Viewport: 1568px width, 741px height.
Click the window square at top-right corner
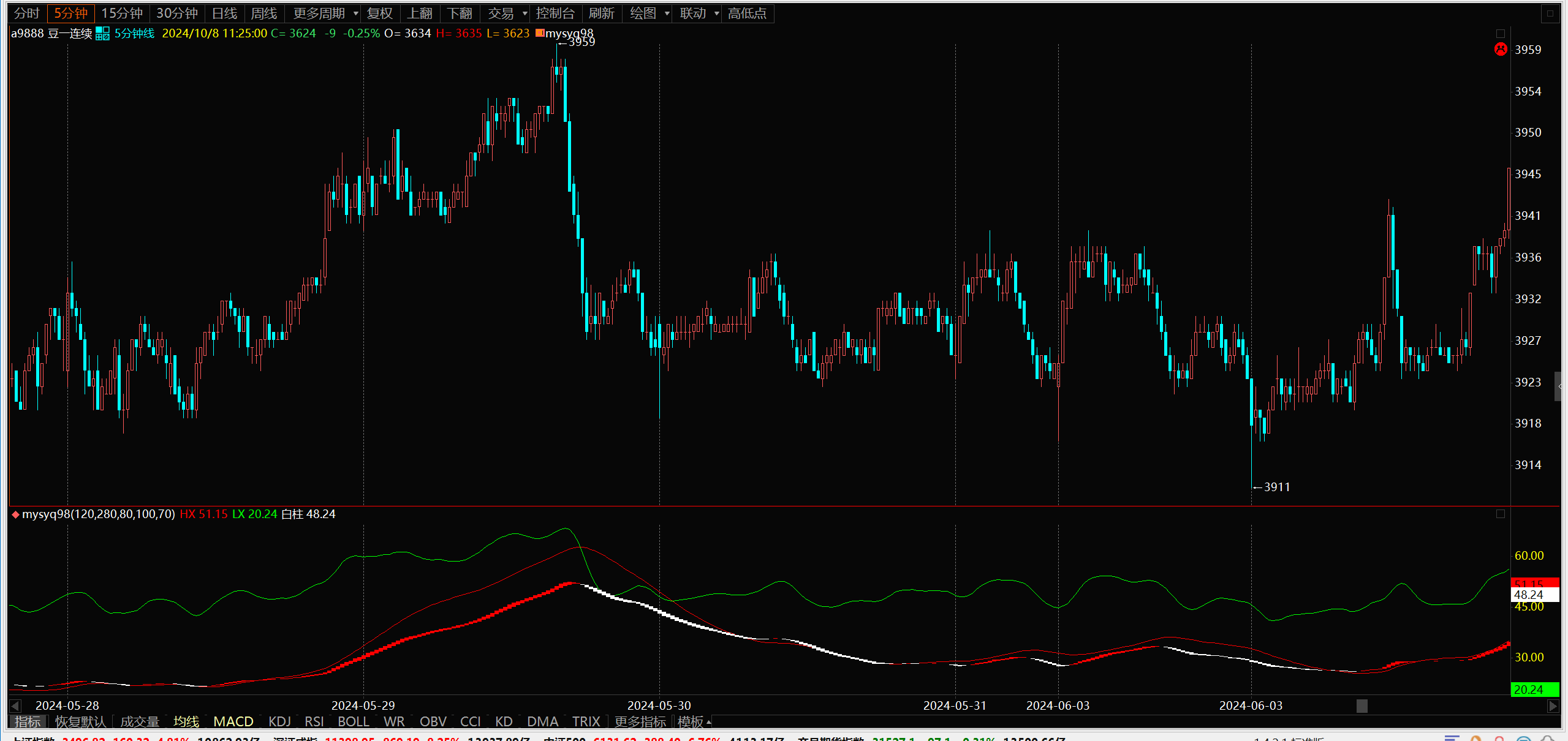pyautogui.click(x=1550, y=13)
